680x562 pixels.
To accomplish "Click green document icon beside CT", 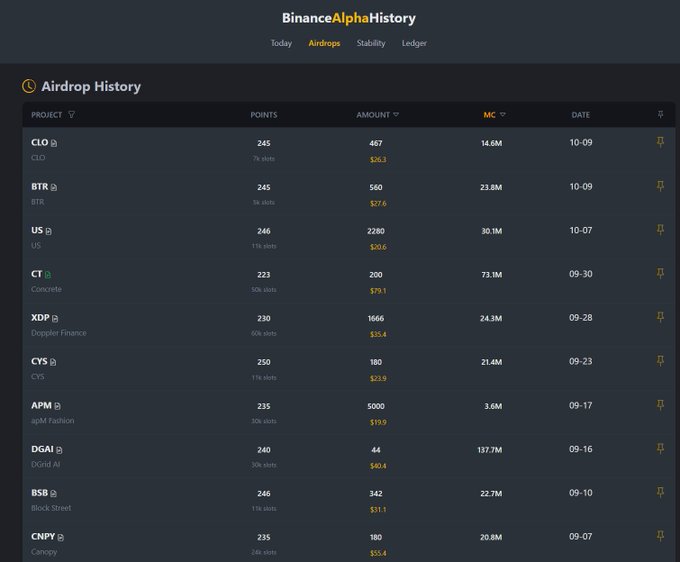I will click(x=48, y=274).
